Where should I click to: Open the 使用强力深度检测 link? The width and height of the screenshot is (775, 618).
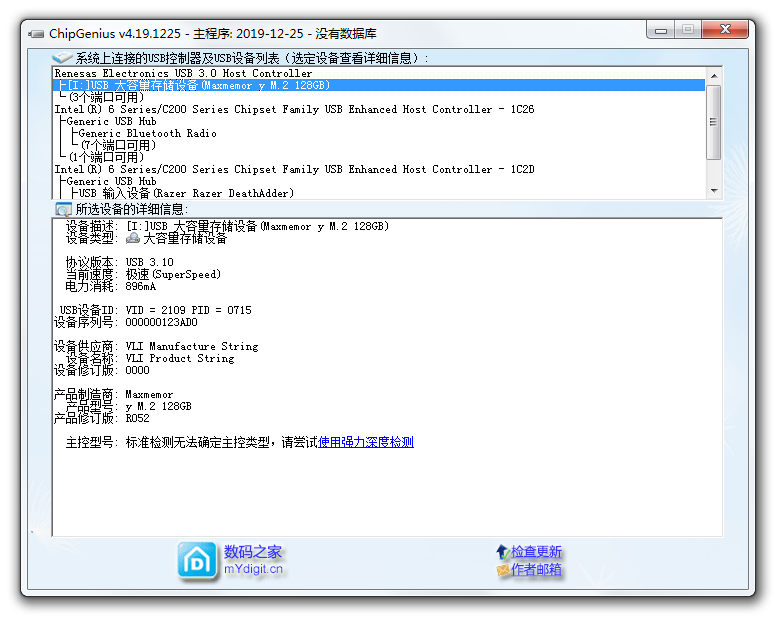[365, 442]
